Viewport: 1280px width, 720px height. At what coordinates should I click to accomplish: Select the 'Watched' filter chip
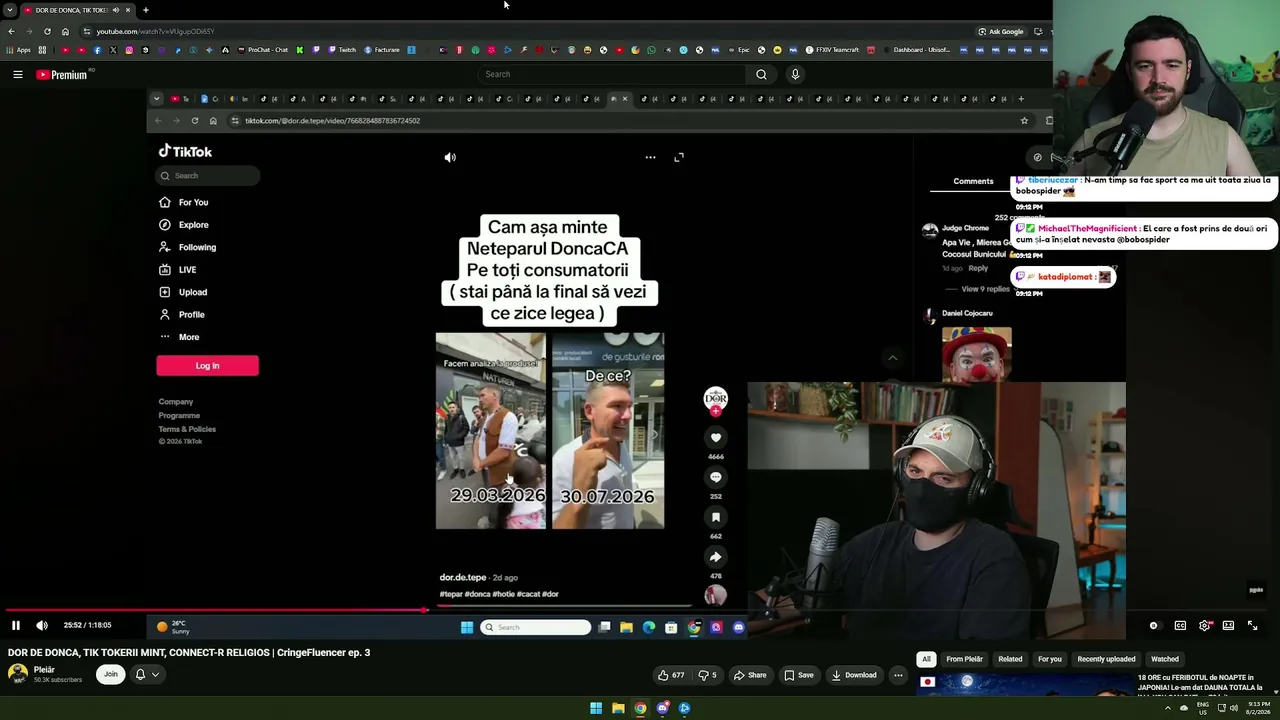tap(1165, 659)
